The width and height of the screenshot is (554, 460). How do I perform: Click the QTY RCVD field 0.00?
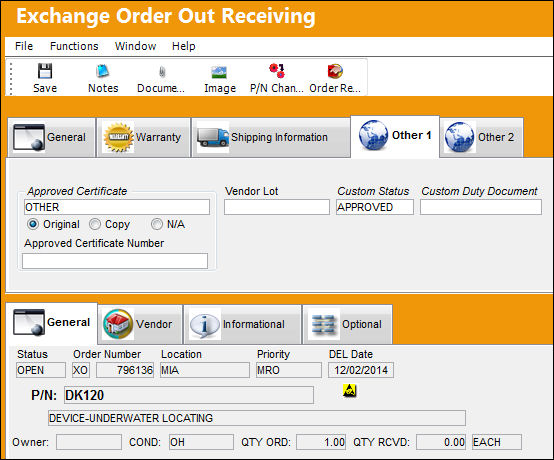(x=441, y=442)
